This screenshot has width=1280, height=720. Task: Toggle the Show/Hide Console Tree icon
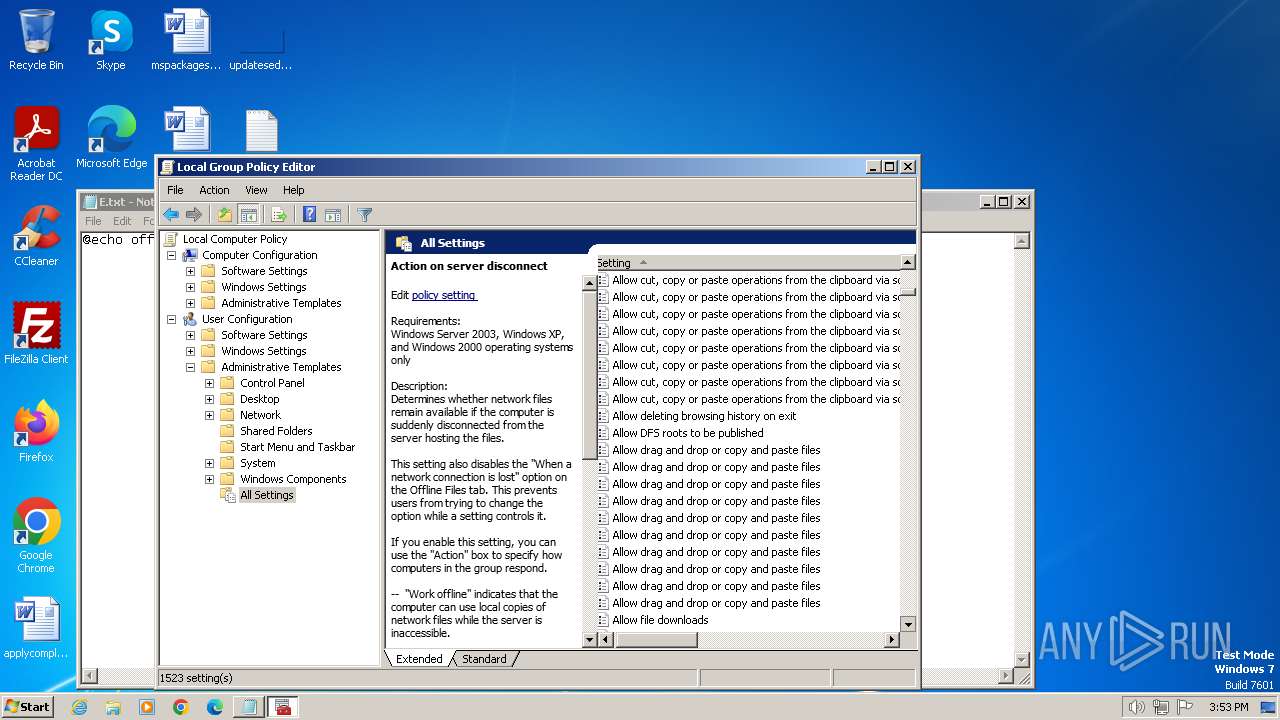click(x=248, y=214)
